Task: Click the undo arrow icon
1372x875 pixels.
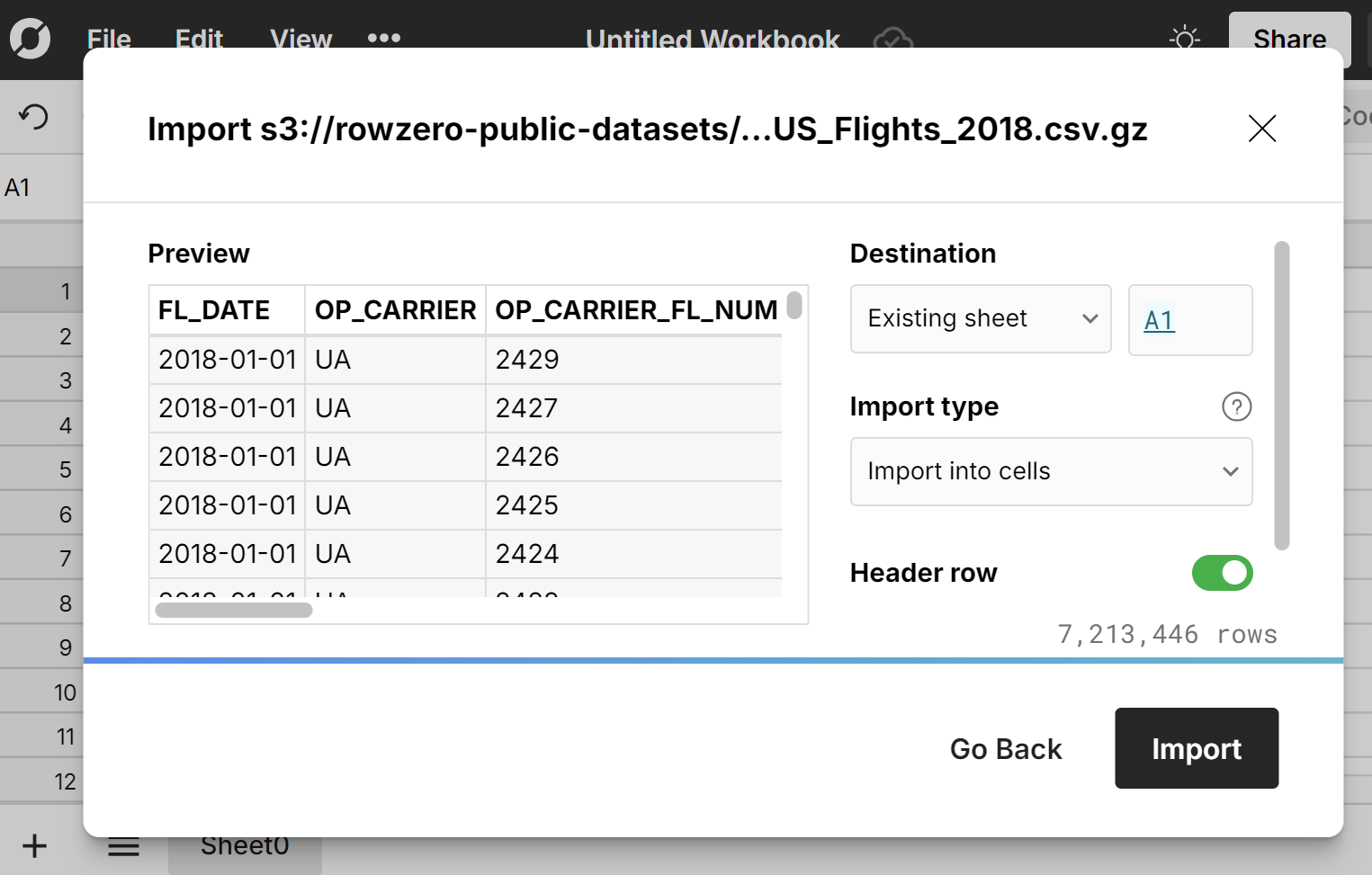Action: [33, 117]
